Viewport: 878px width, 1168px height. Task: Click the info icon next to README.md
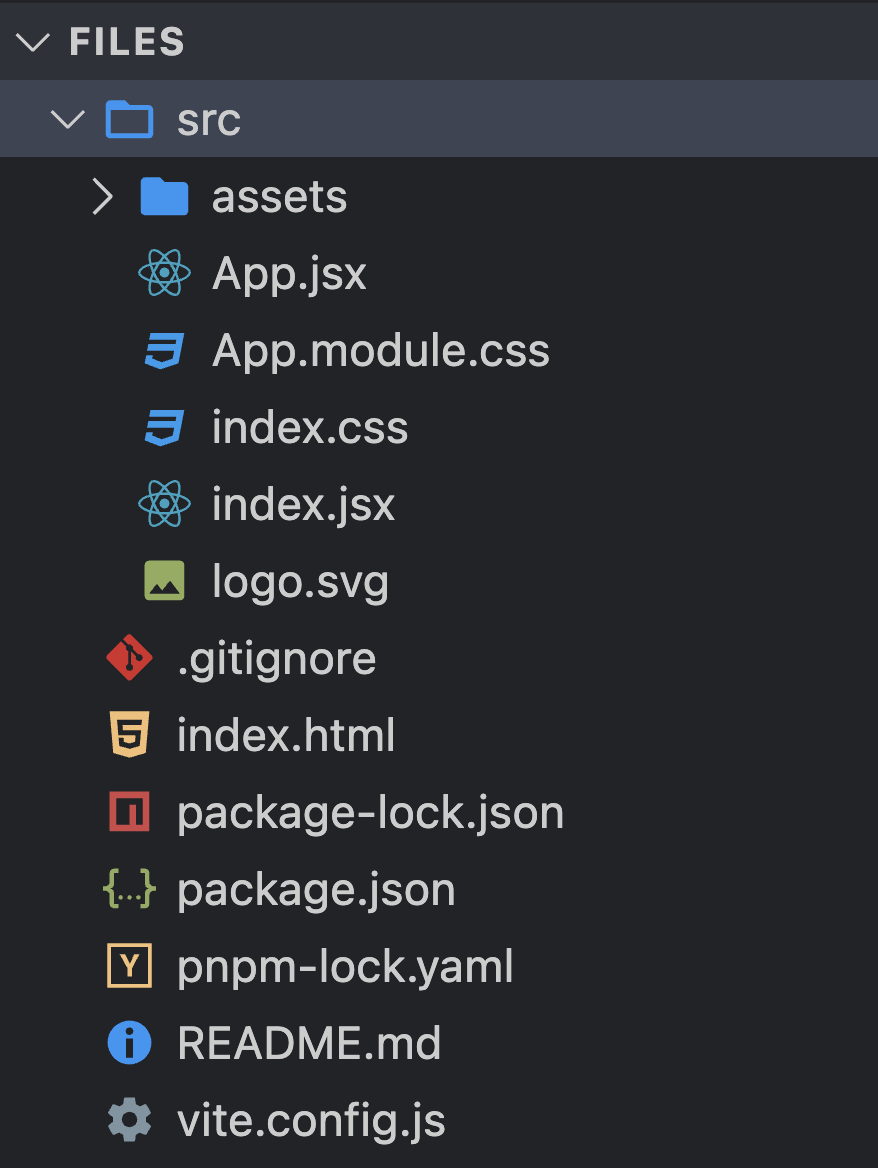point(129,1043)
